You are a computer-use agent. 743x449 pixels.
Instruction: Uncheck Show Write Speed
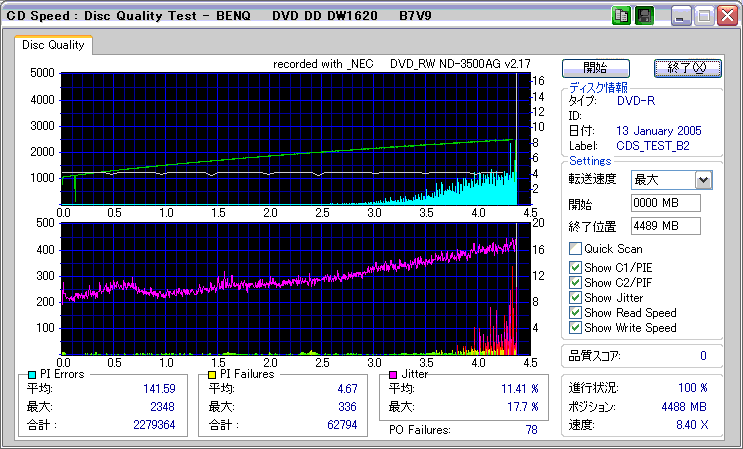point(575,328)
